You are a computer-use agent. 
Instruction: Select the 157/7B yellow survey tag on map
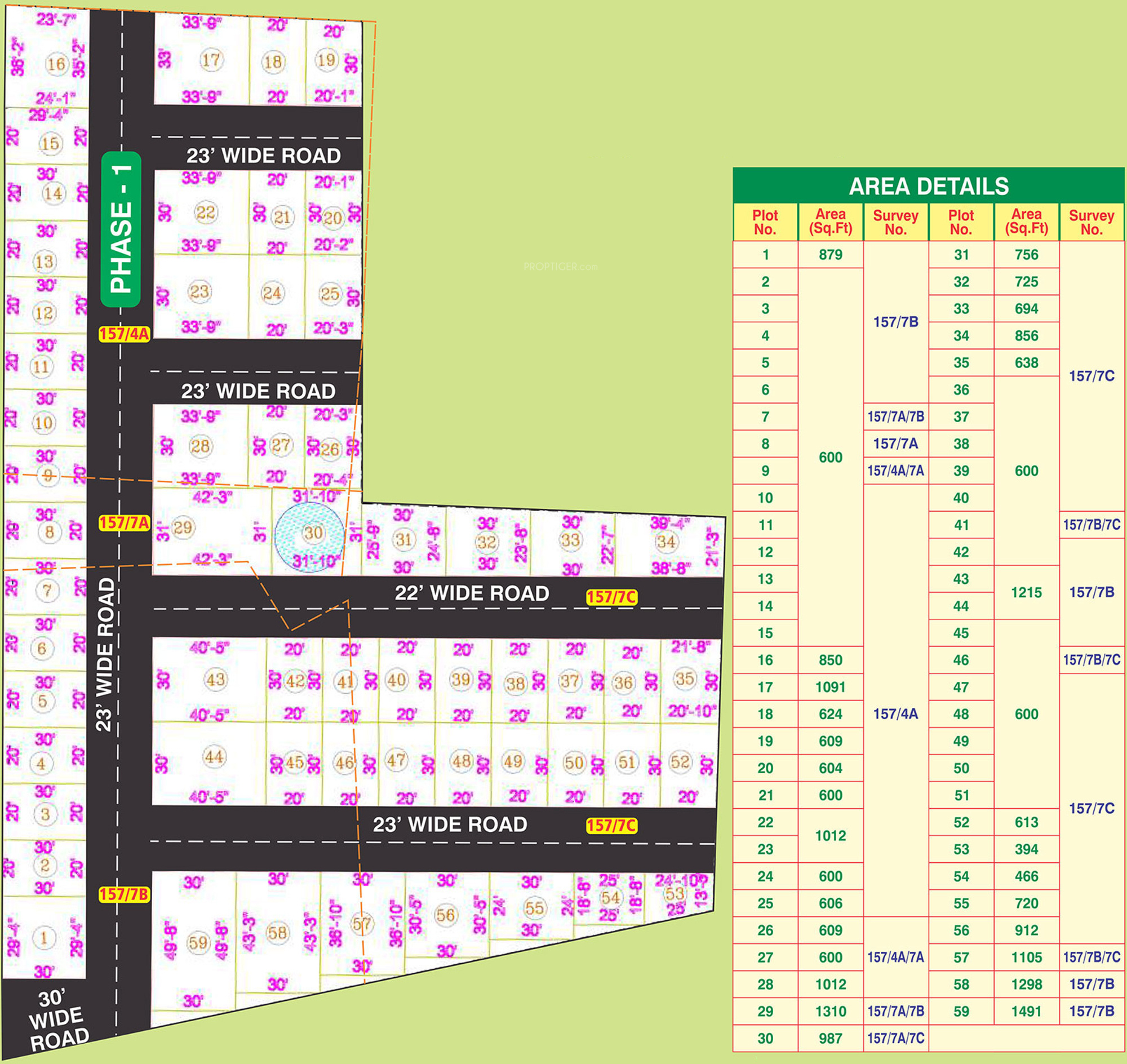tap(124, 894)
